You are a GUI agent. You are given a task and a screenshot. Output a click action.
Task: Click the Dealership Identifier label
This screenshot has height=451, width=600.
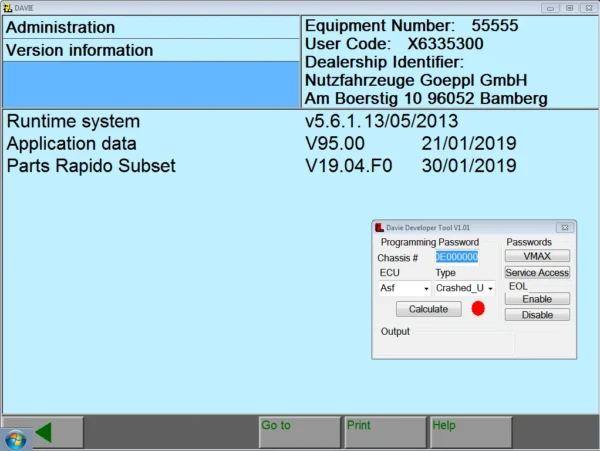(384, 62)
